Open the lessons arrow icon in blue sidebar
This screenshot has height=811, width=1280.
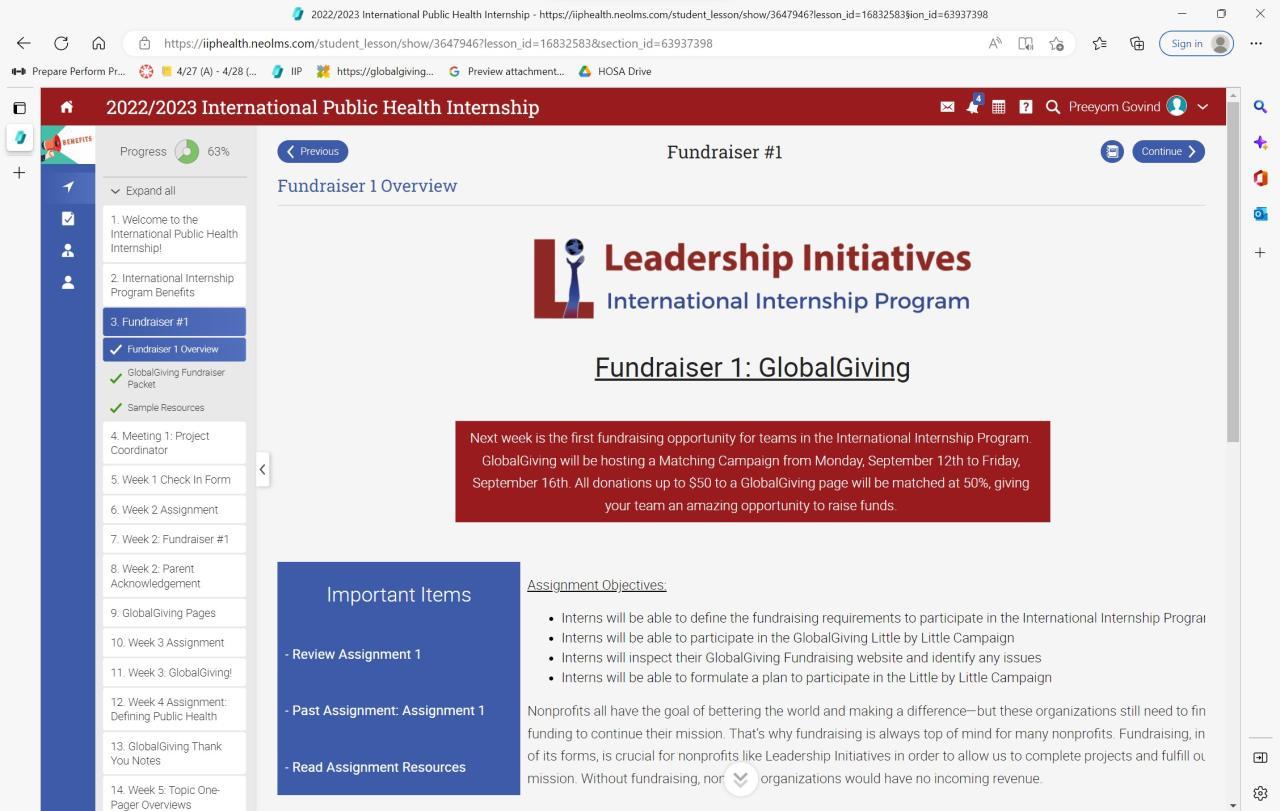click(67, 187)
